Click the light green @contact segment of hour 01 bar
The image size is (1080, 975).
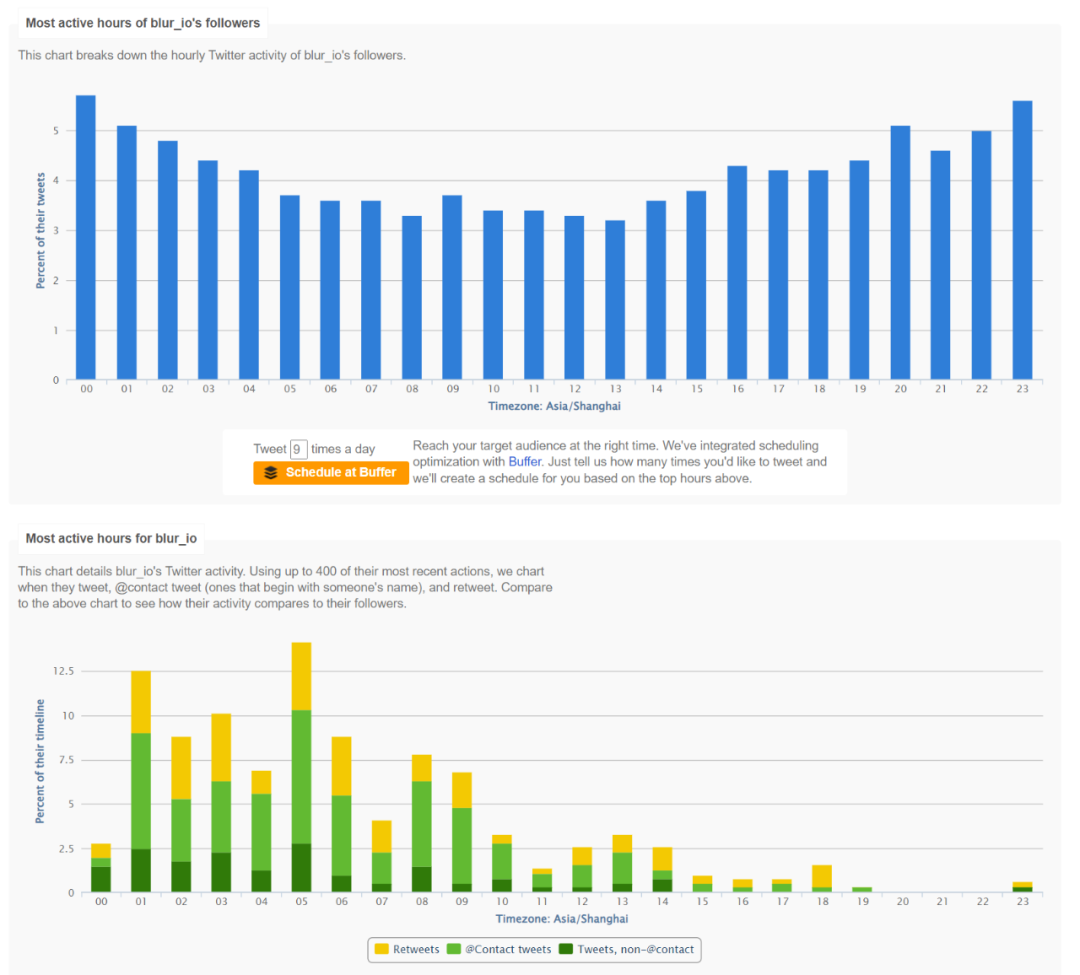coord(141,791)
